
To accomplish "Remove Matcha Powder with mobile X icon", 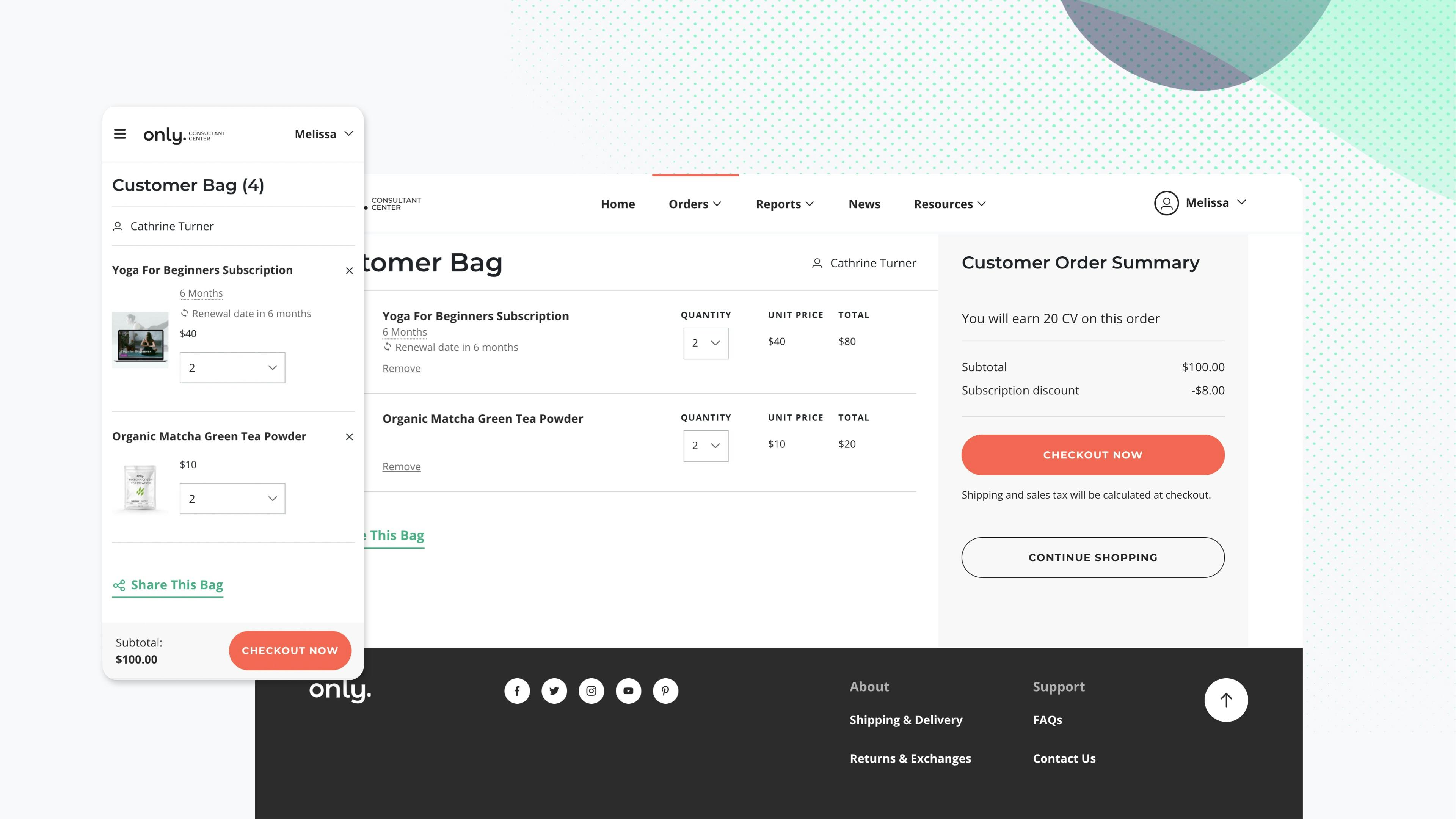I will 349,437.
